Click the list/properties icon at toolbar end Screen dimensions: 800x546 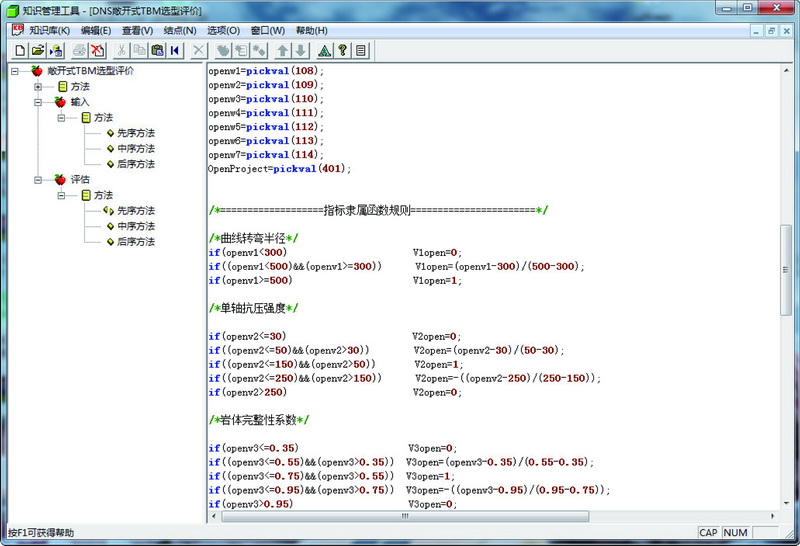click(361, 50)
